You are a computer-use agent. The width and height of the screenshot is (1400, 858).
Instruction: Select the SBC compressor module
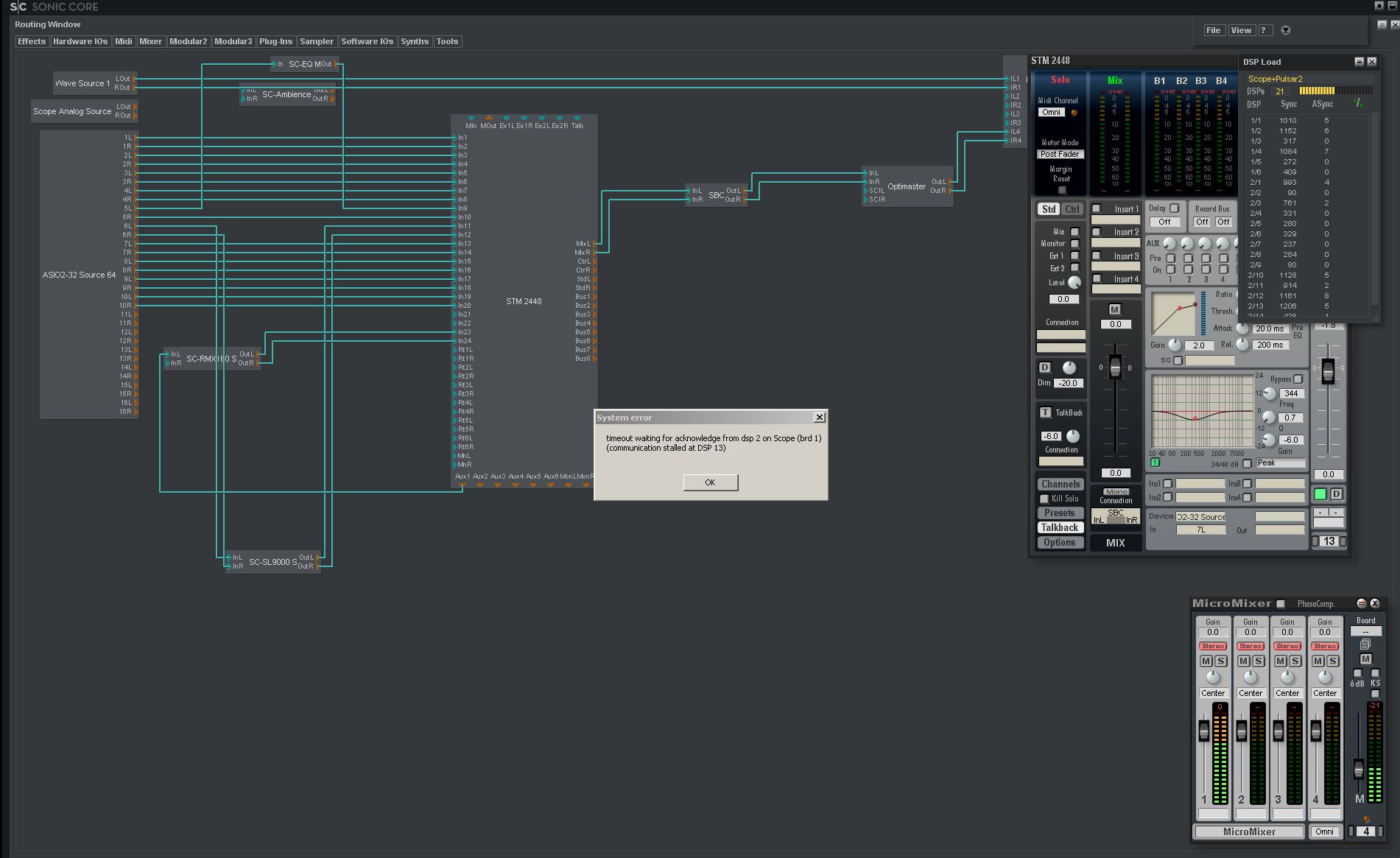point(716,195)
